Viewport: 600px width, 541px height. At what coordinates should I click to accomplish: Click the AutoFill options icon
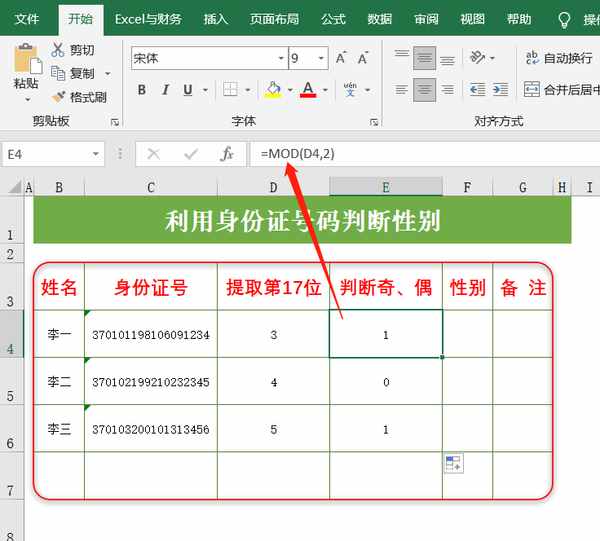(454, 463)
